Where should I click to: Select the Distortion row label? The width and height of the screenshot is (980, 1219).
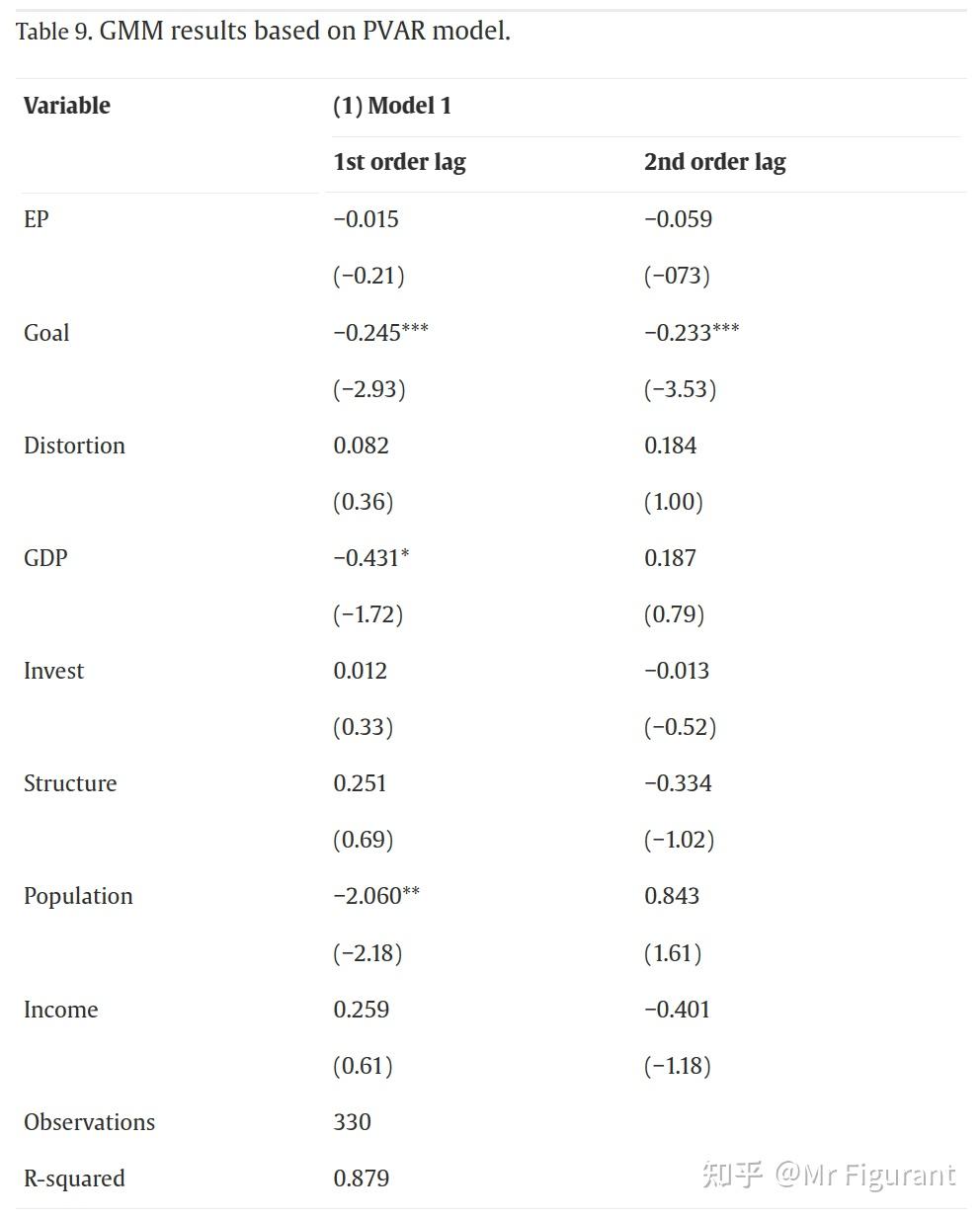coord(74,446)
